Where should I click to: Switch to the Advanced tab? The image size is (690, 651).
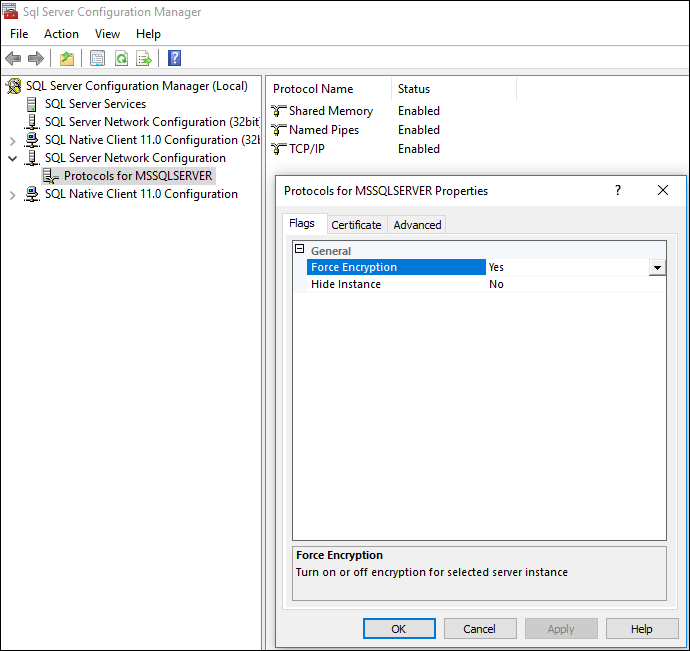click(x=417, y=225)
